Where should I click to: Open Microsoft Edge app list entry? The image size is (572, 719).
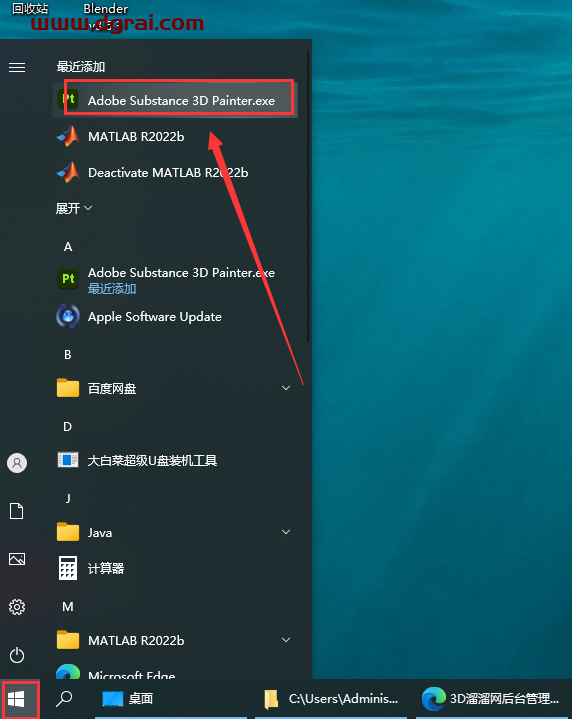coord(175,672)
